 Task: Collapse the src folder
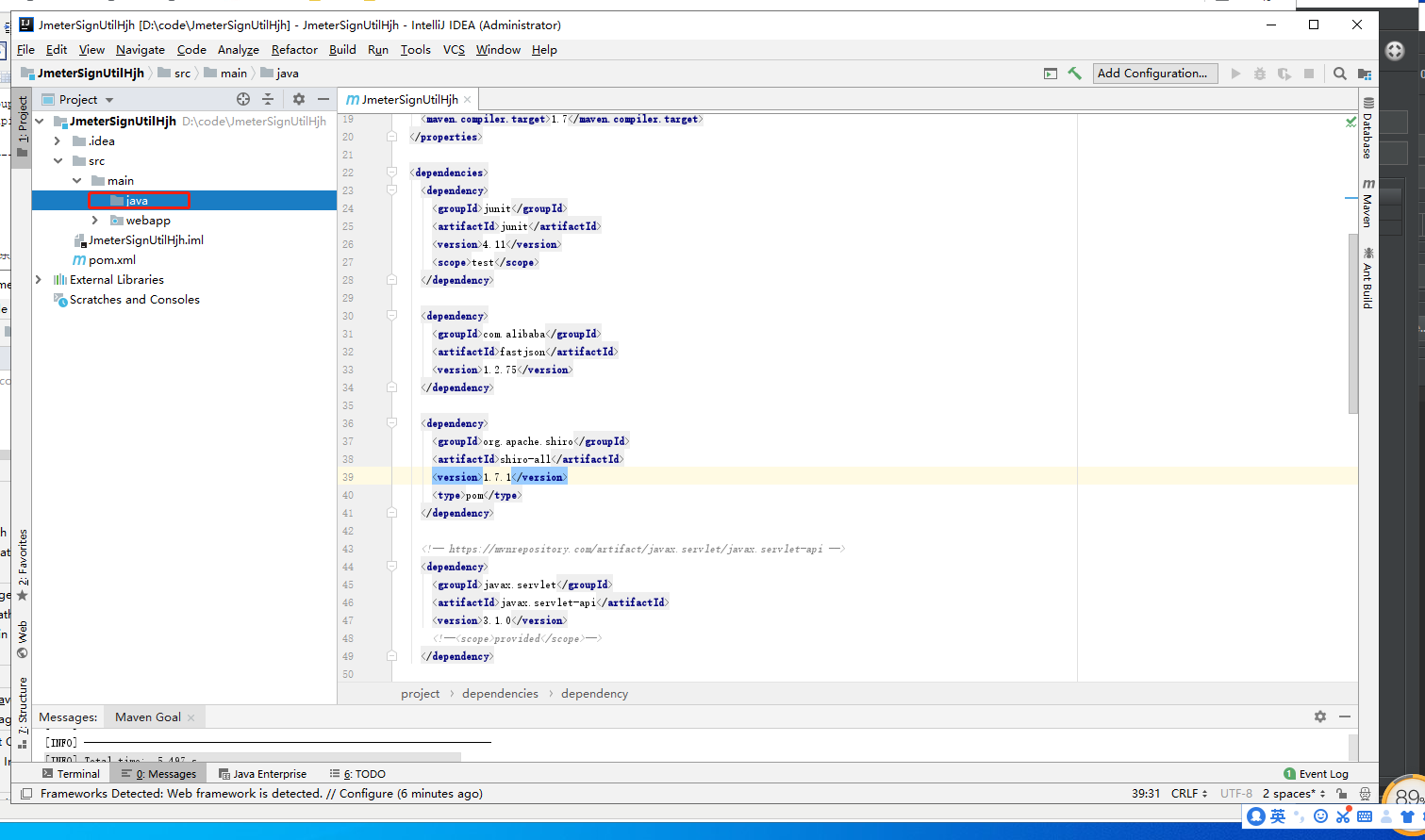58,161
